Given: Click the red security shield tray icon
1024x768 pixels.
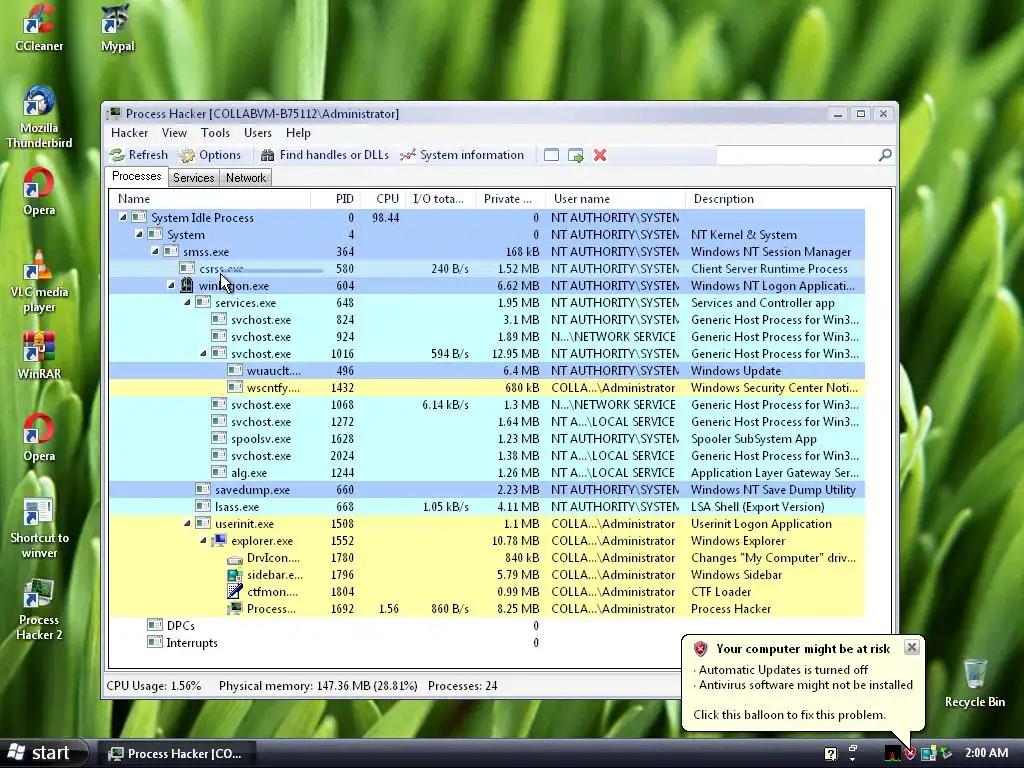Looking at the screenshot, I should point(910,754).
